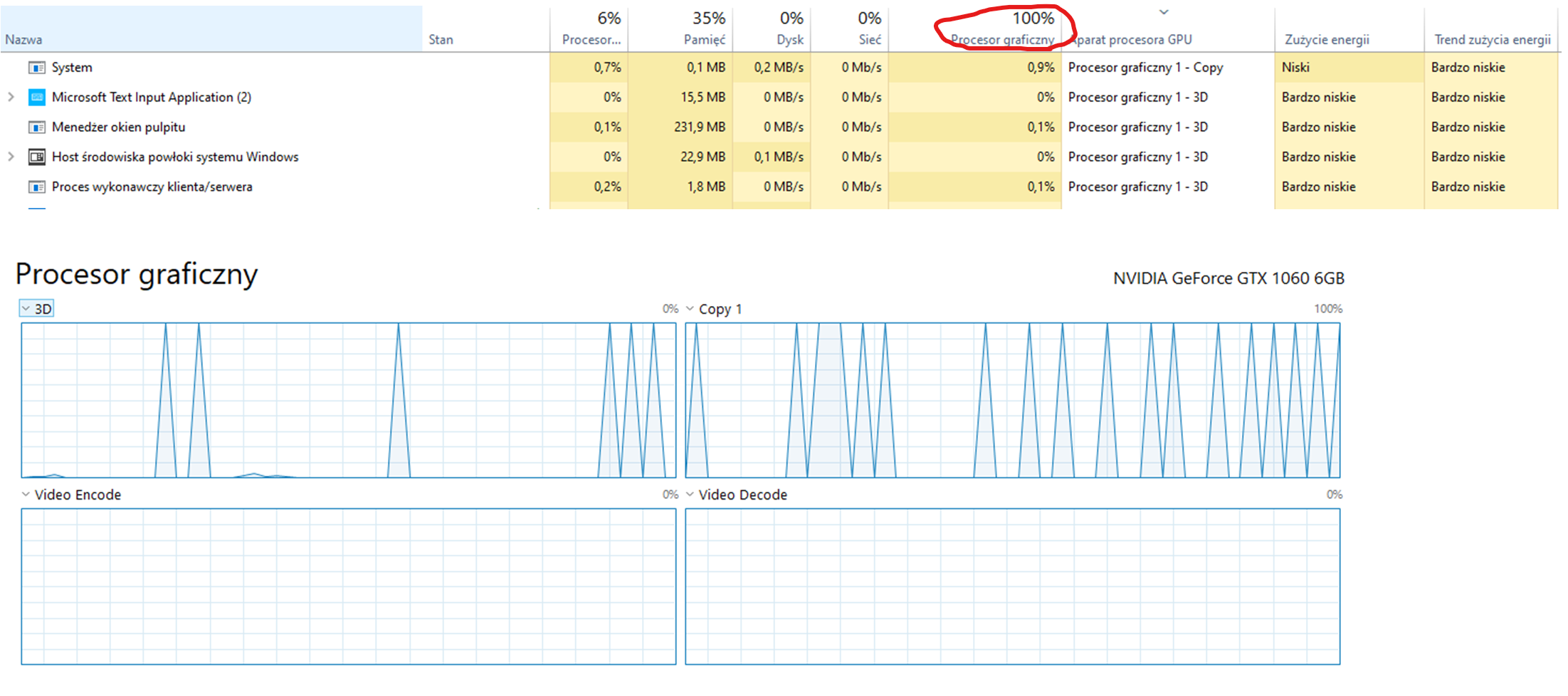Open the Video Decode engine dropdown
The width and height of the screenshot is (1568, 696).
(x=690, y=495)
